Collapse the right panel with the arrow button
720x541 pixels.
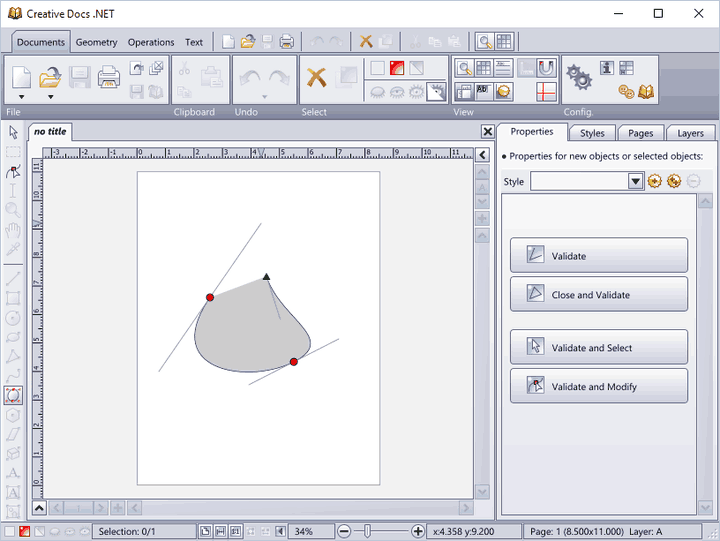482,155
